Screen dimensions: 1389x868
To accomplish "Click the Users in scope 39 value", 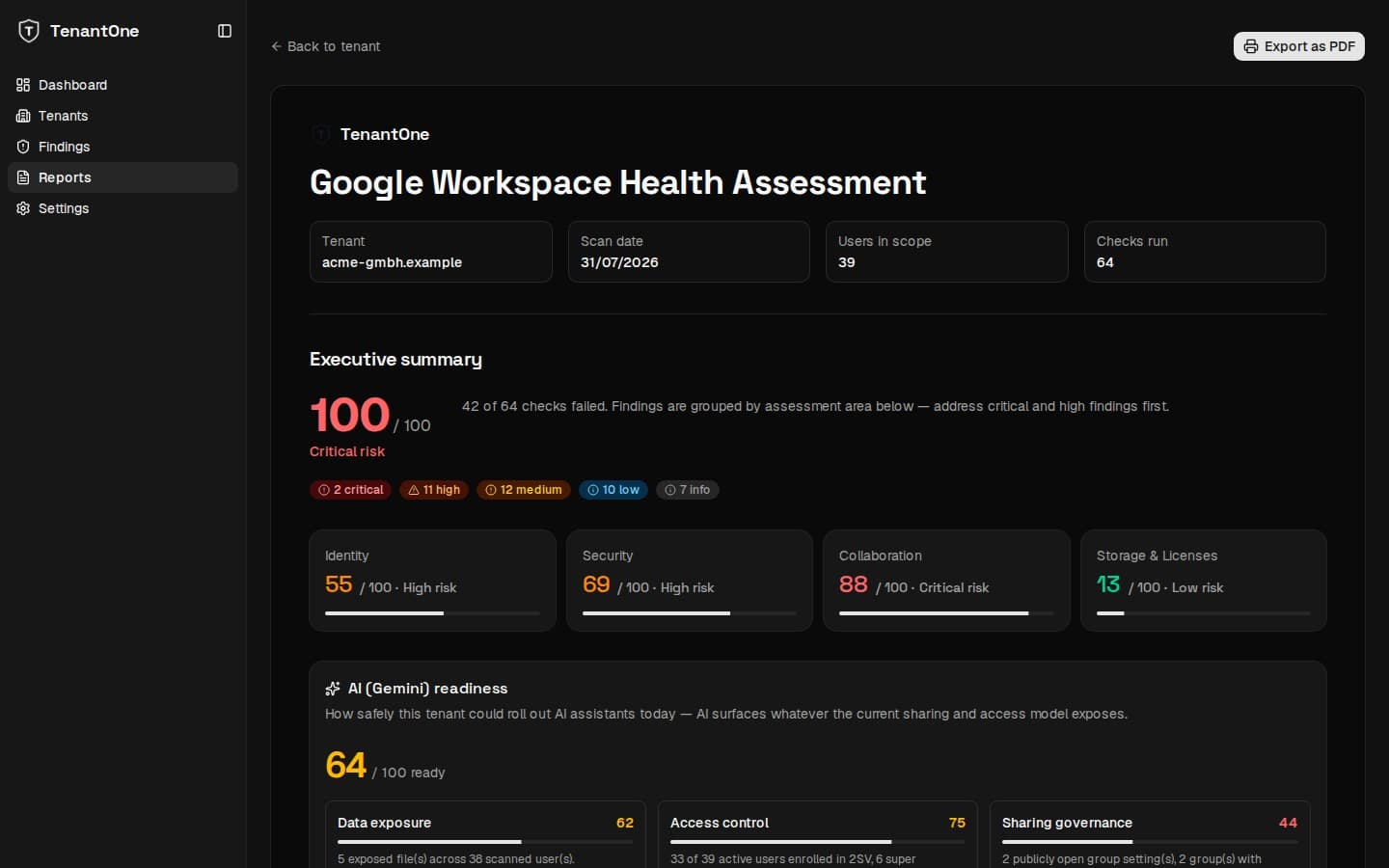I will click(x=847, y=262).
